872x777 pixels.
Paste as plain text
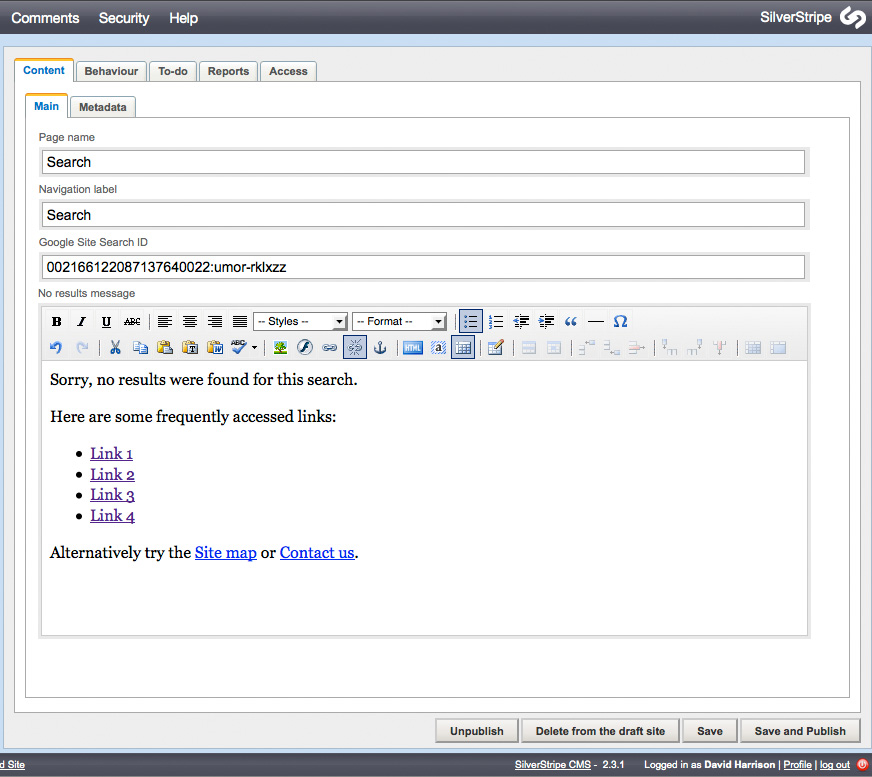tap(190, 348)
